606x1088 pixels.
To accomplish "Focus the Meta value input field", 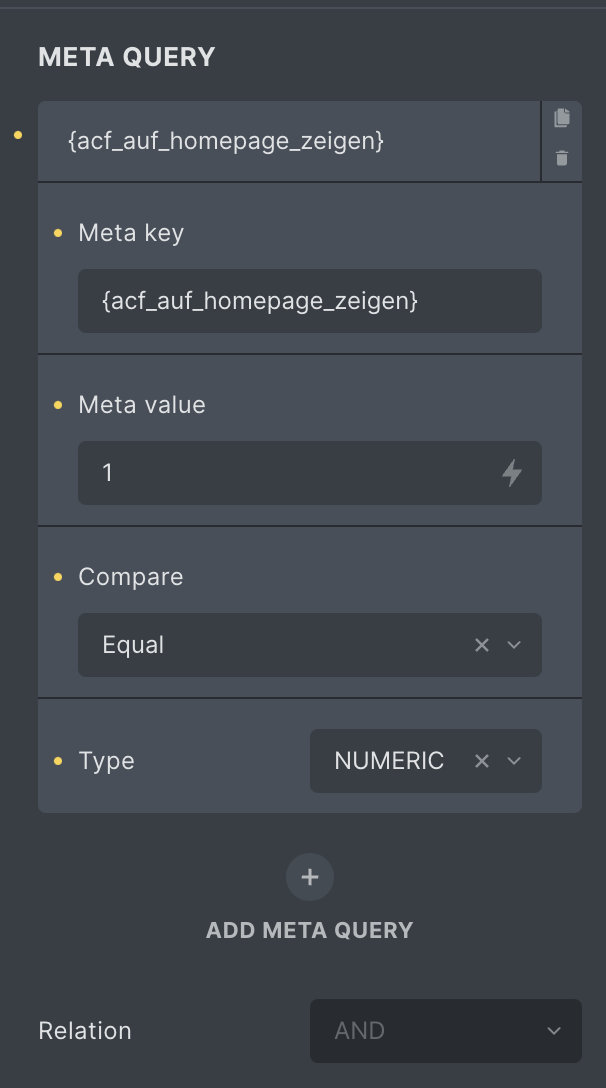I will 289,473.
